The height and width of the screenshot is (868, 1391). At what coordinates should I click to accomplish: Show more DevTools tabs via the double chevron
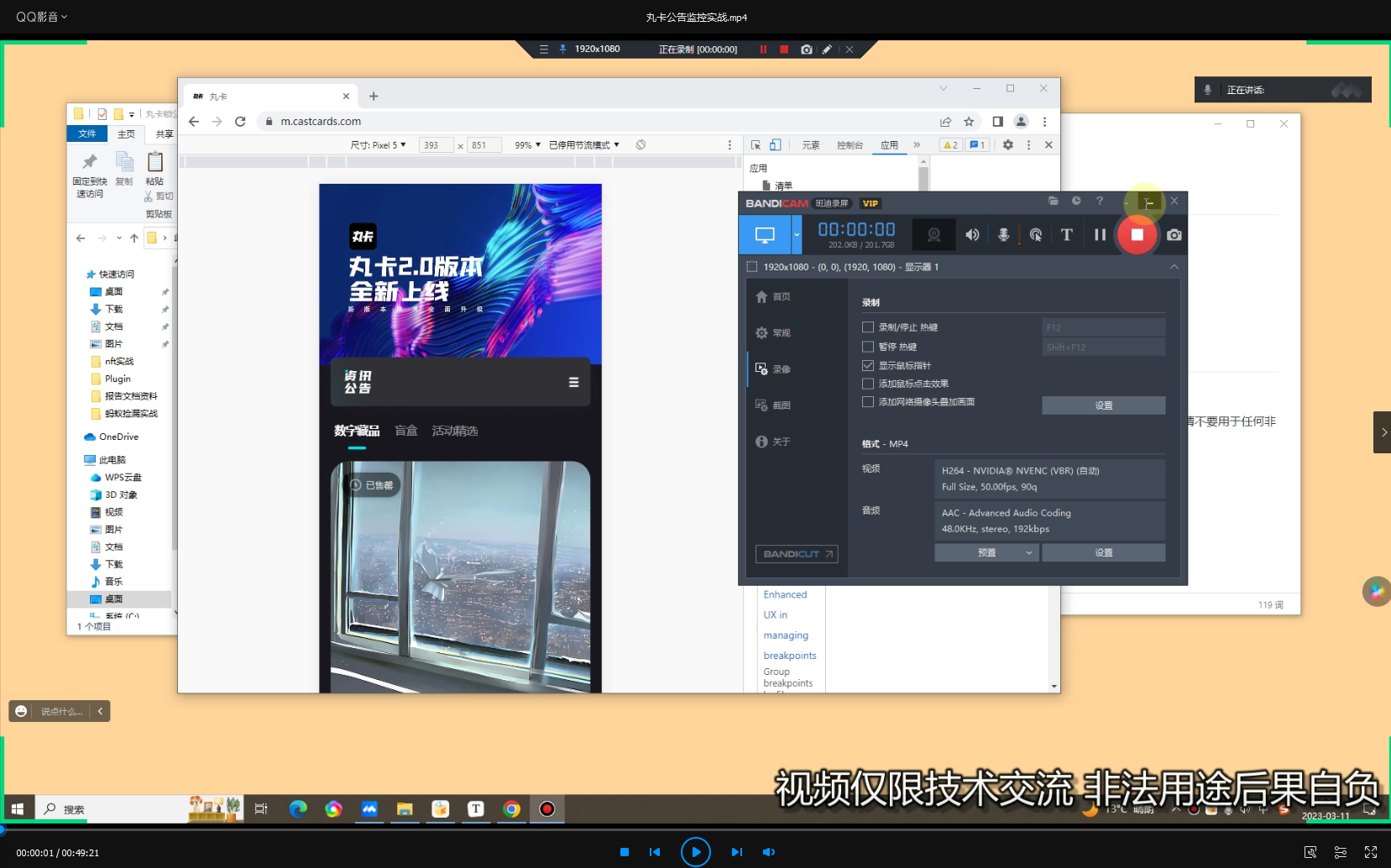click(917, 145)
